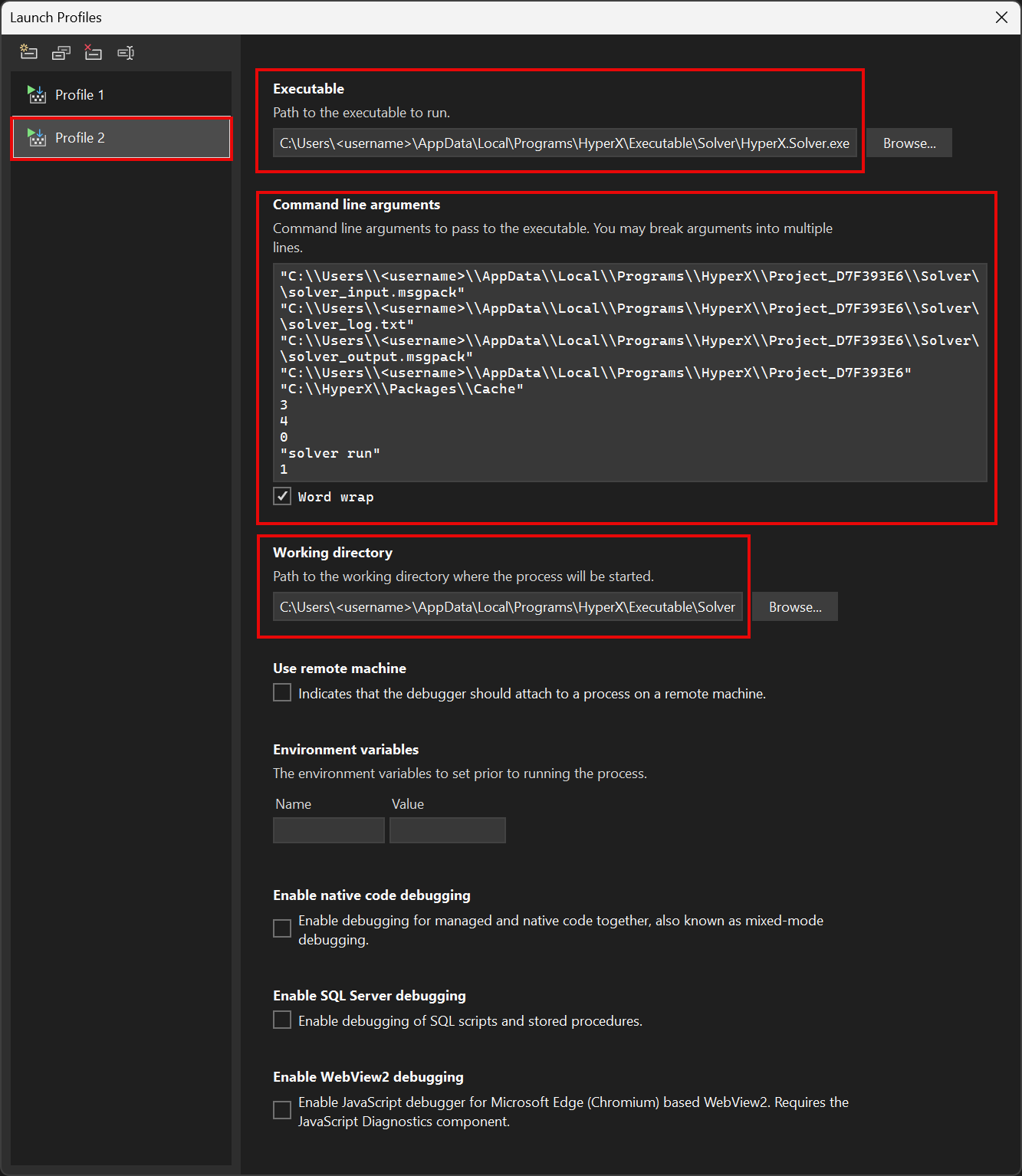Image resolution: width=1022 pixels, height=1176 pixels.
Task: Enable SQL scripts debugging checkbox
Action: (282, 1020)
